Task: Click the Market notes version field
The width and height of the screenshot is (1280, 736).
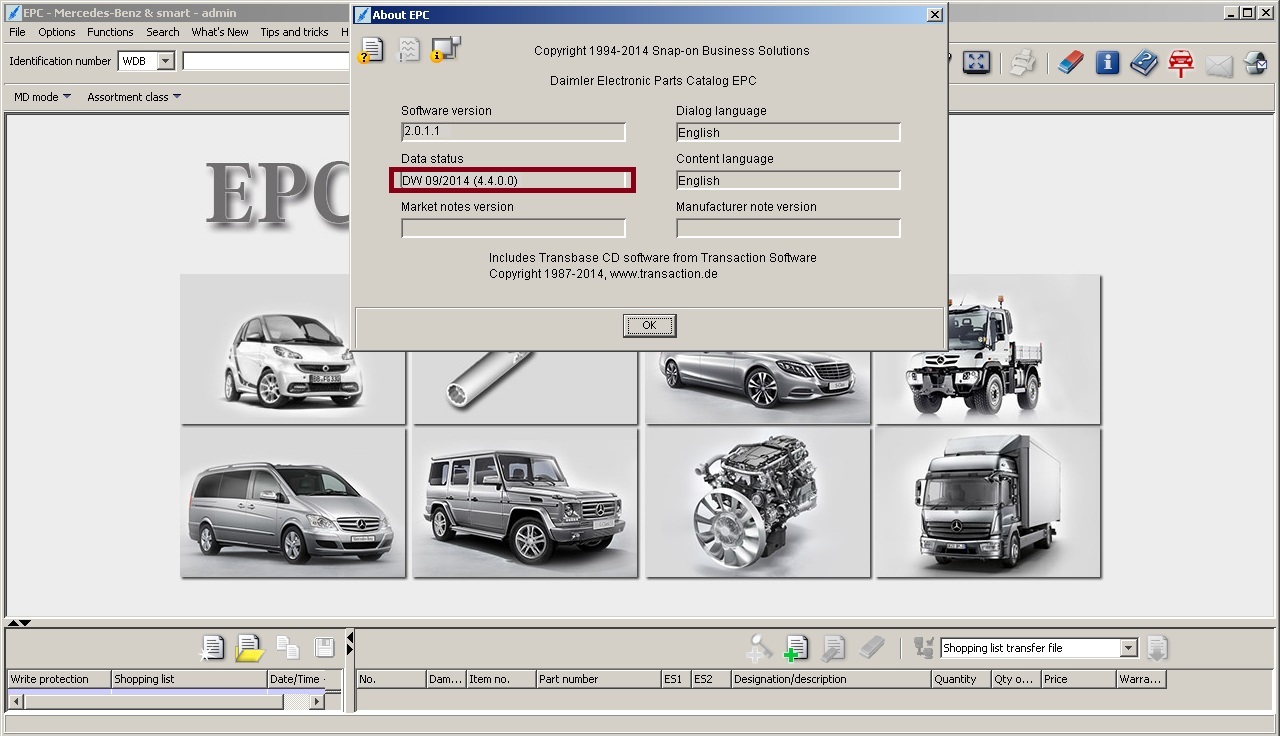Action: pos(513,228)
